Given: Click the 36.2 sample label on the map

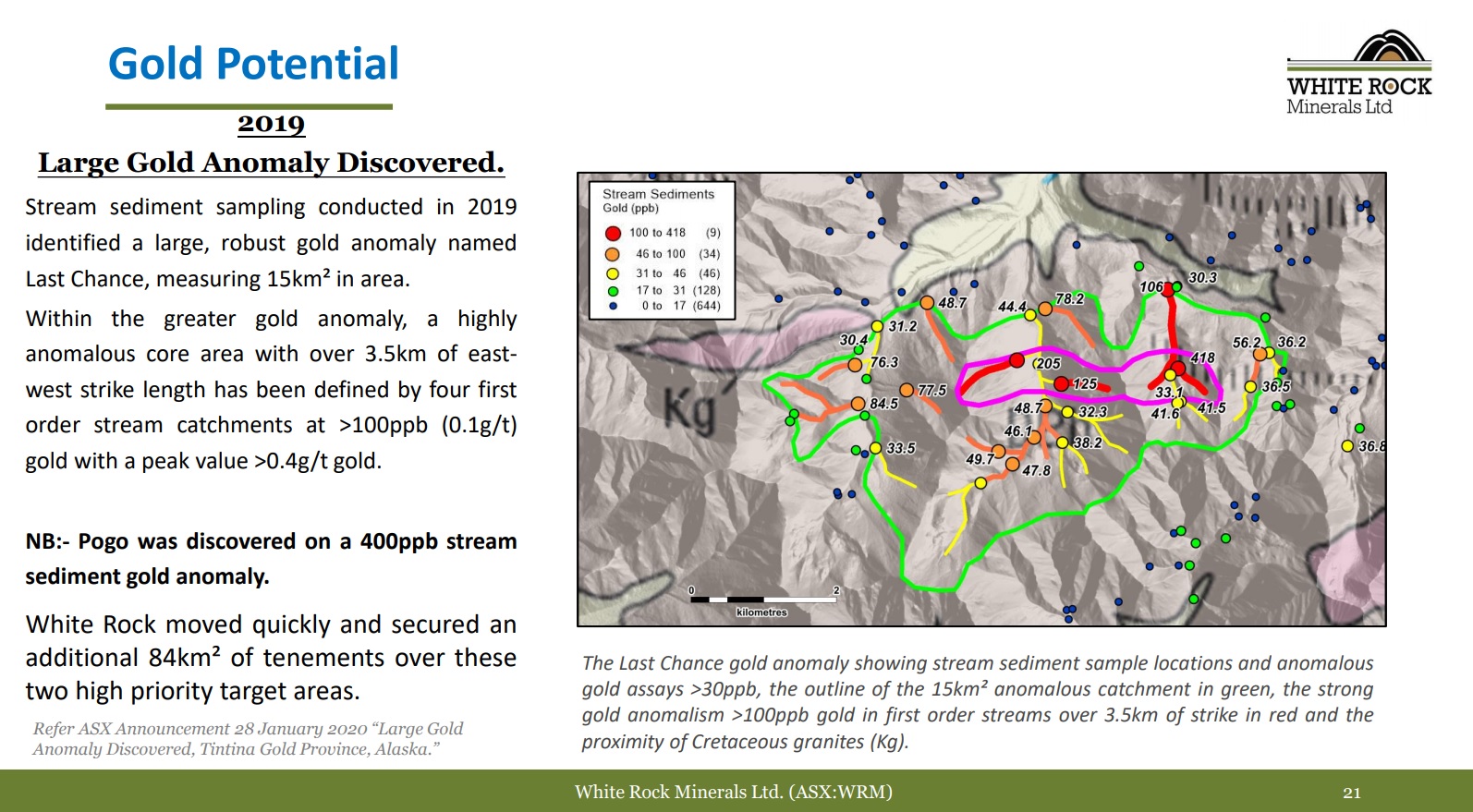Looking at the screenshot, I should [1292, 342].
